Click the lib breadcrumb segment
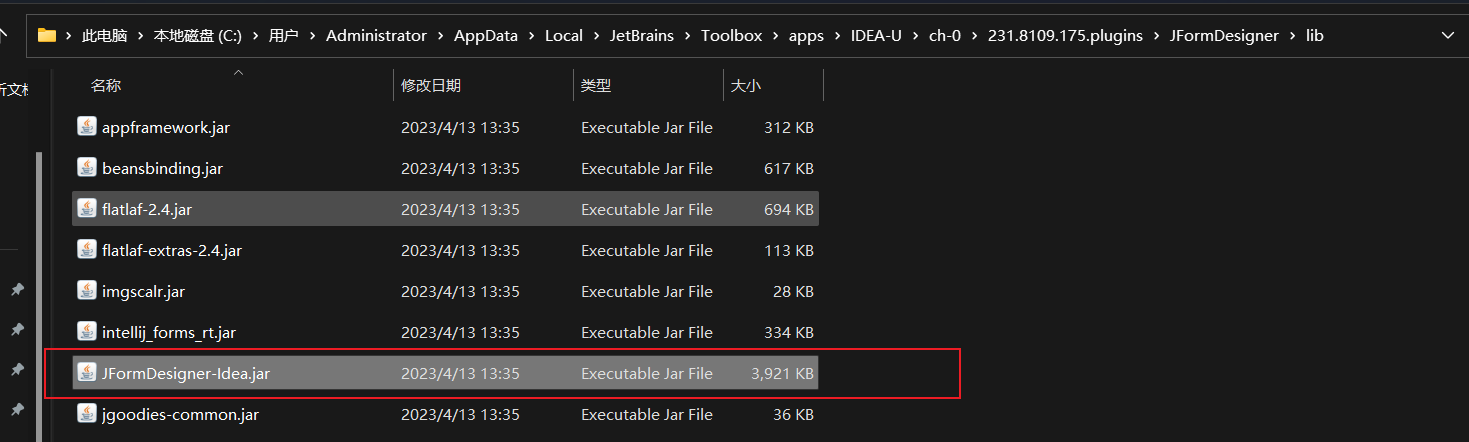1469x442 pixels. click(1314, 35)
